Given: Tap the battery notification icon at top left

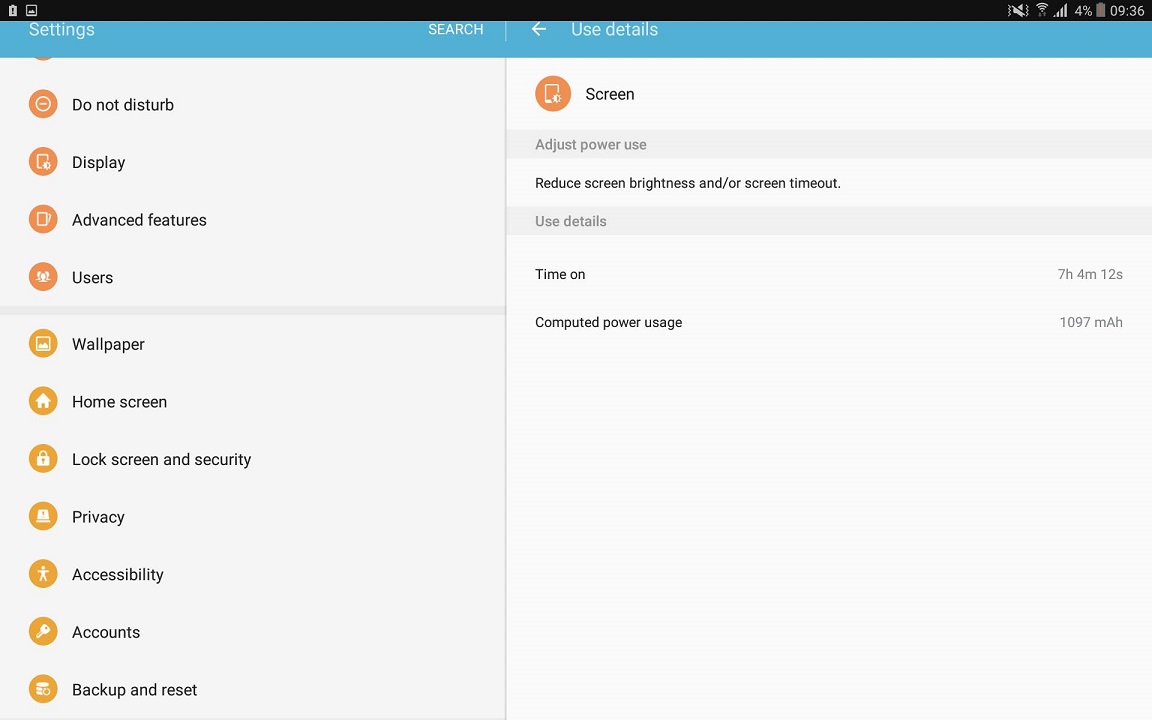Looking at the screenshot, I should click(12, 10).
